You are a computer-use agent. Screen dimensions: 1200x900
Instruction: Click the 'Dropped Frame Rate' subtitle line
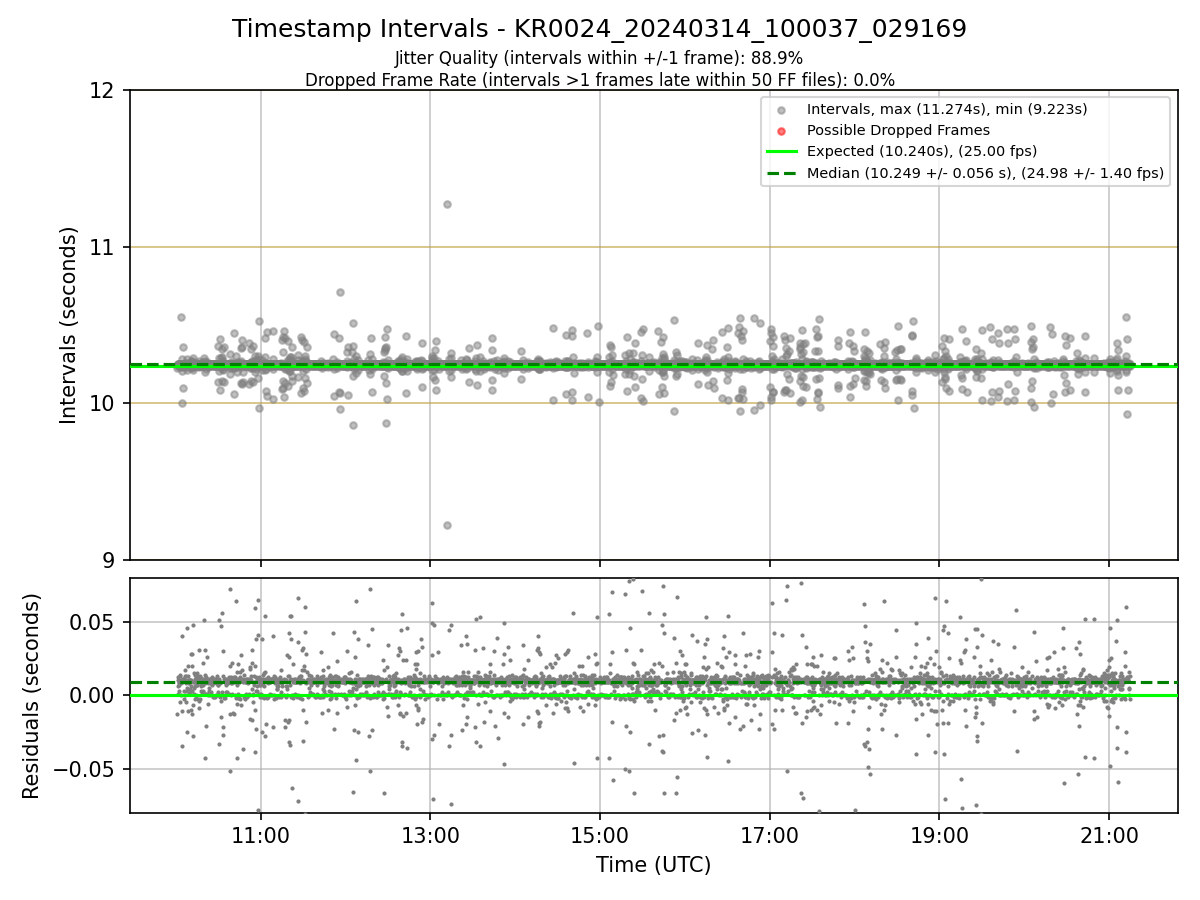click(599, 80)
